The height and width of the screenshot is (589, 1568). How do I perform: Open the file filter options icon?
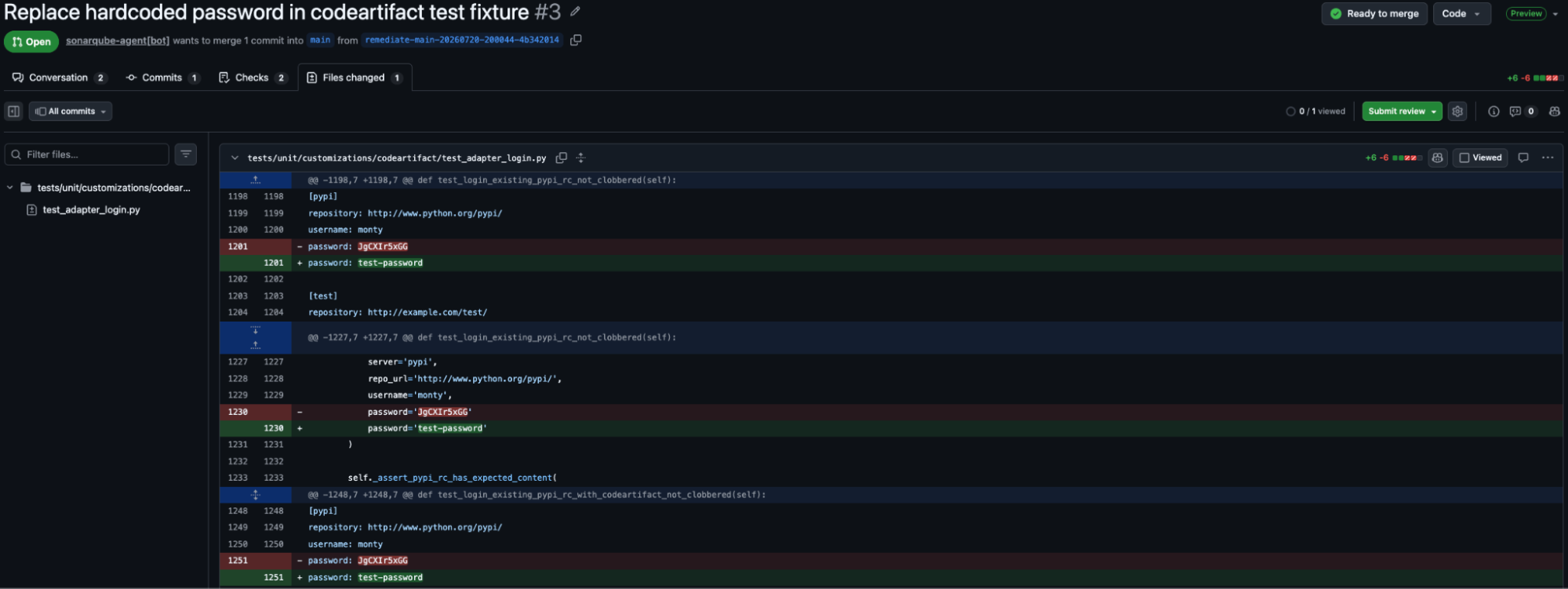(x=186, y=155)
